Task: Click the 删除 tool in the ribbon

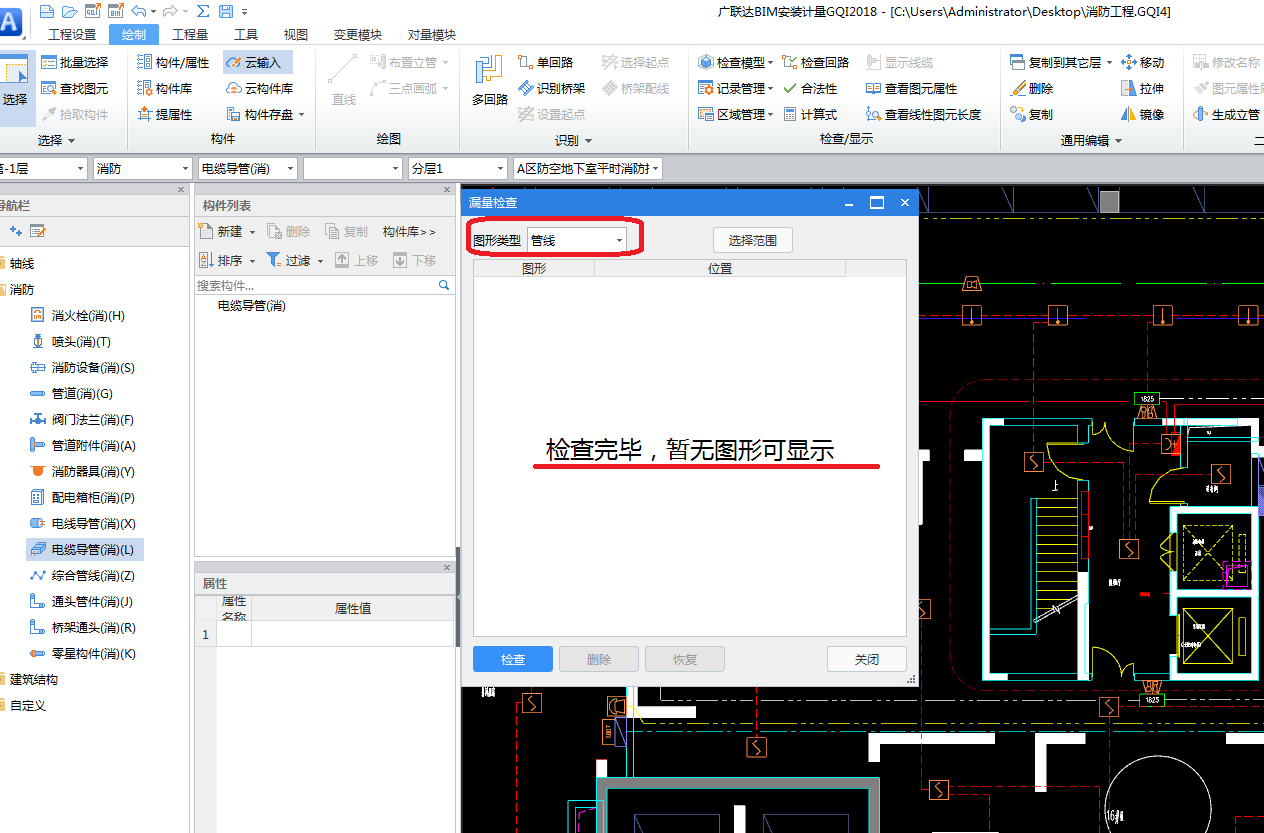Action: 1032,88
